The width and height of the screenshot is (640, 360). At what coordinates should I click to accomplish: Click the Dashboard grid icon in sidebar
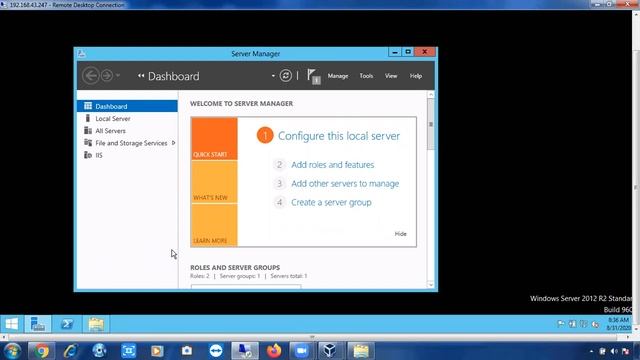[88, 106]
